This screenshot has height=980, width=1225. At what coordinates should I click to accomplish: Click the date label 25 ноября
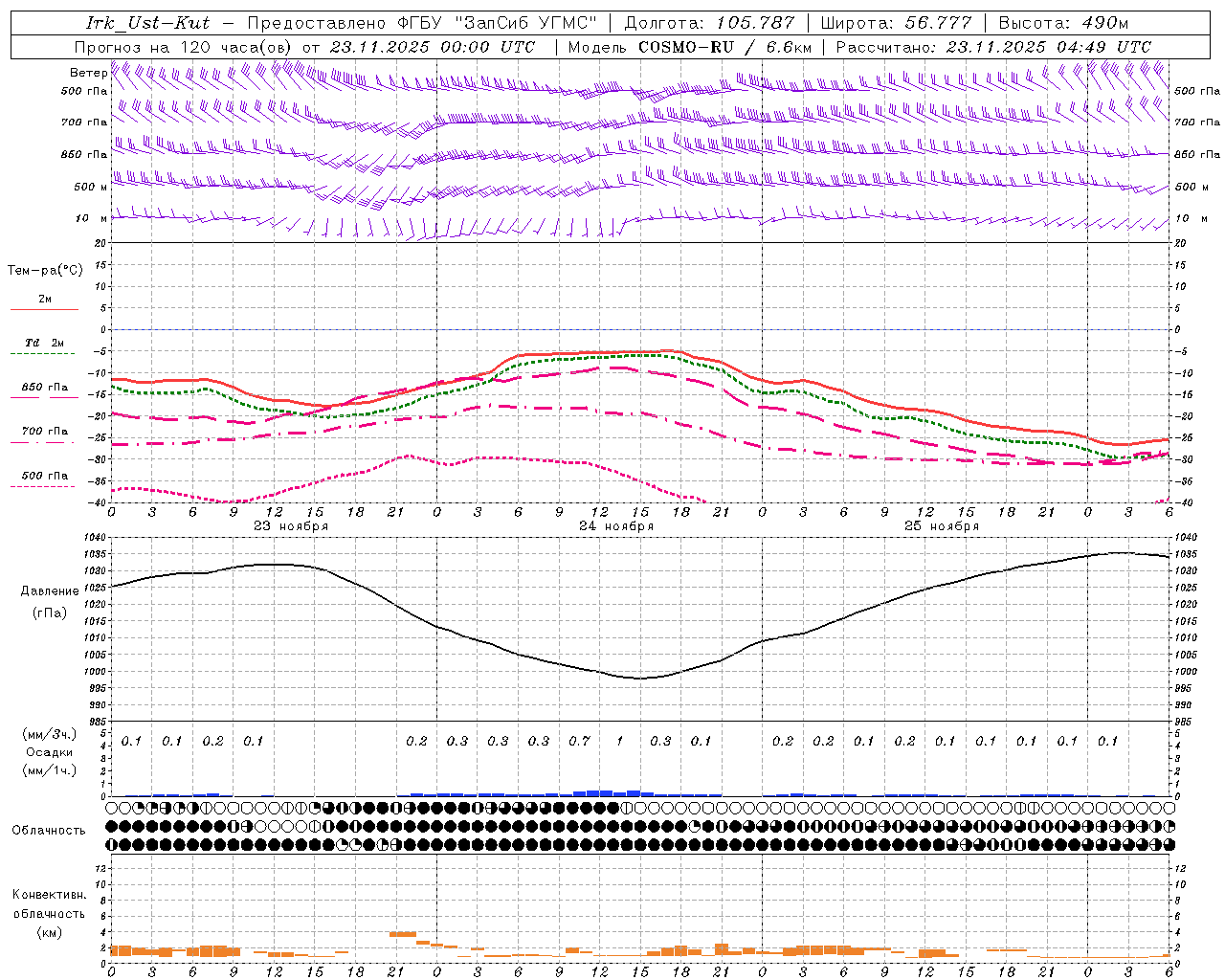pyautogui.click(x=942, y=526)
